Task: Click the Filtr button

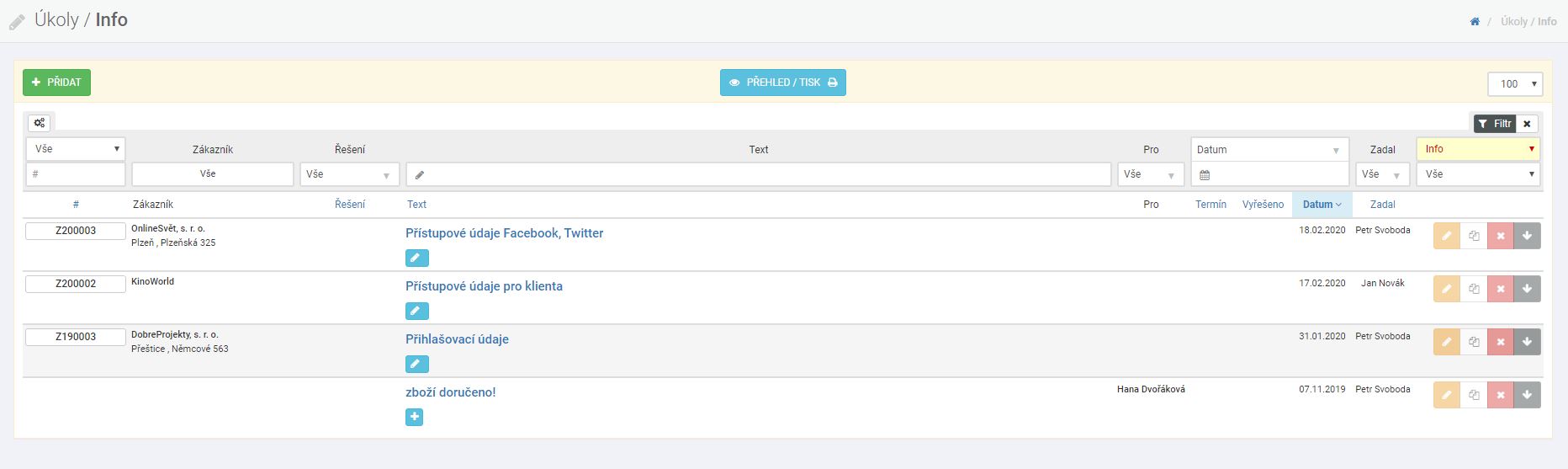Action: 1495,124
